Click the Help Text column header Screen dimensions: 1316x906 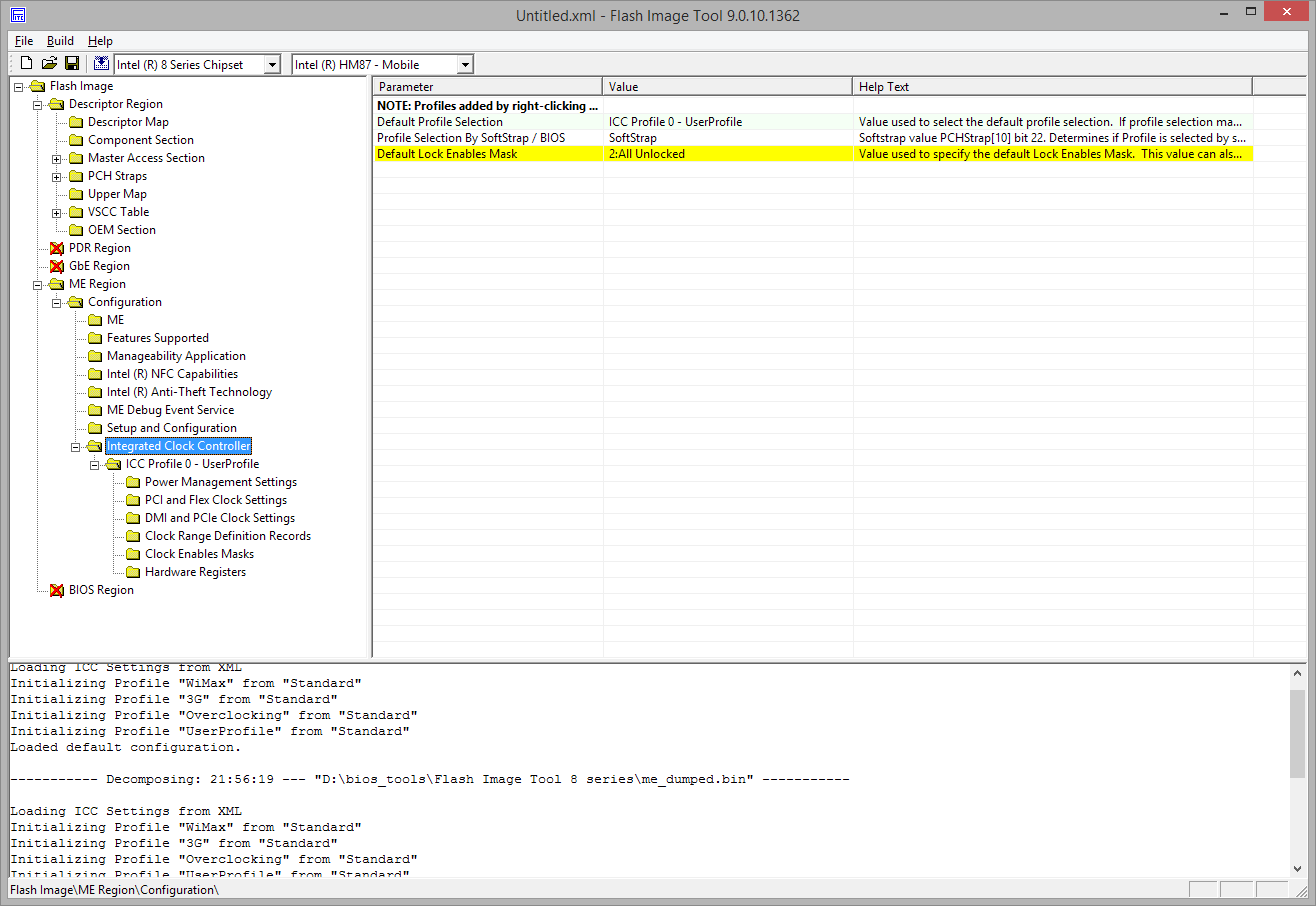pos(1053,87)
